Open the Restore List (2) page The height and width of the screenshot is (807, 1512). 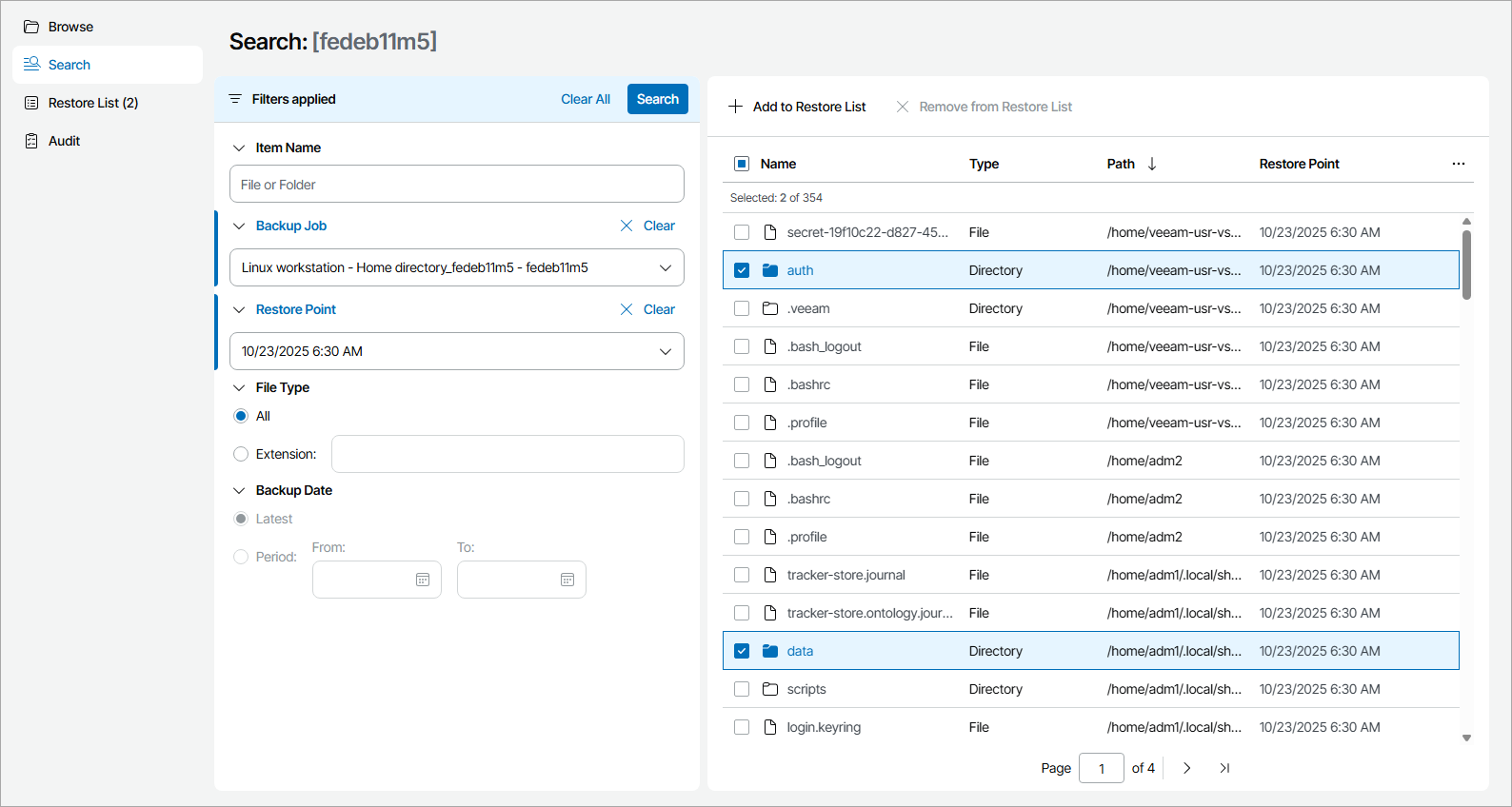(x=92, y=103)
